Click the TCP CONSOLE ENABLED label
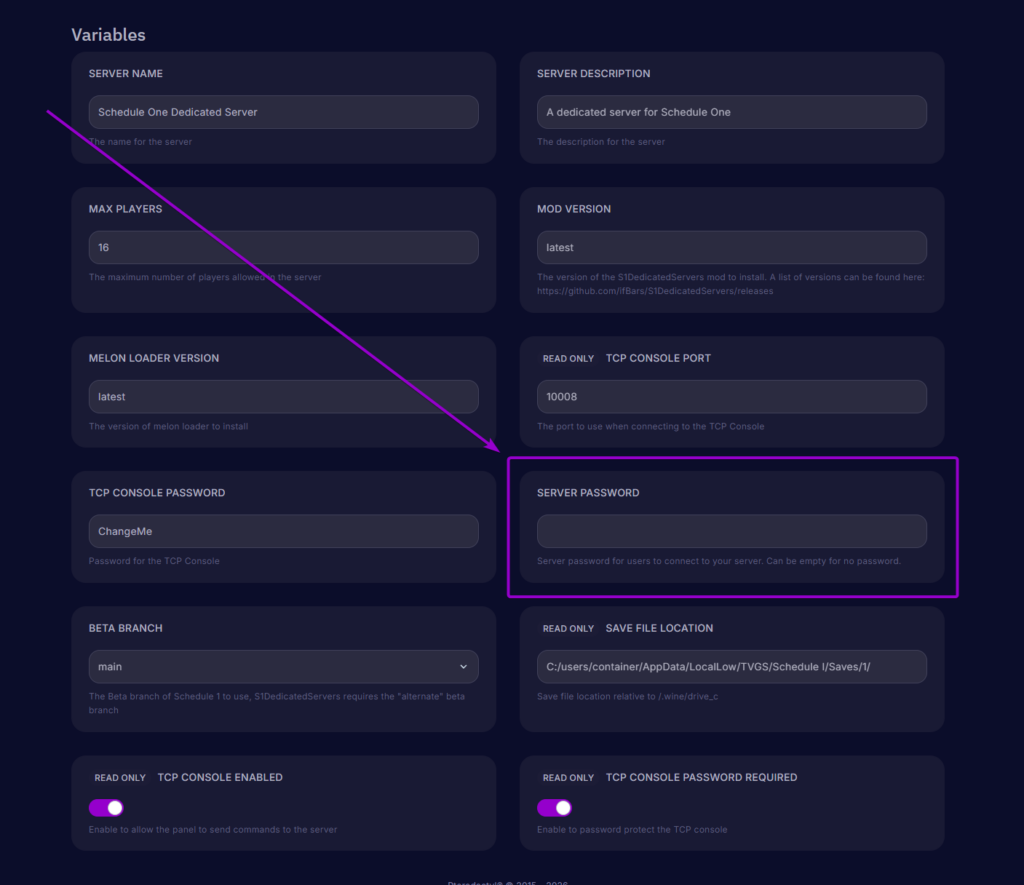This screenshot has height=885, width=1024. (x=220, y=777)
